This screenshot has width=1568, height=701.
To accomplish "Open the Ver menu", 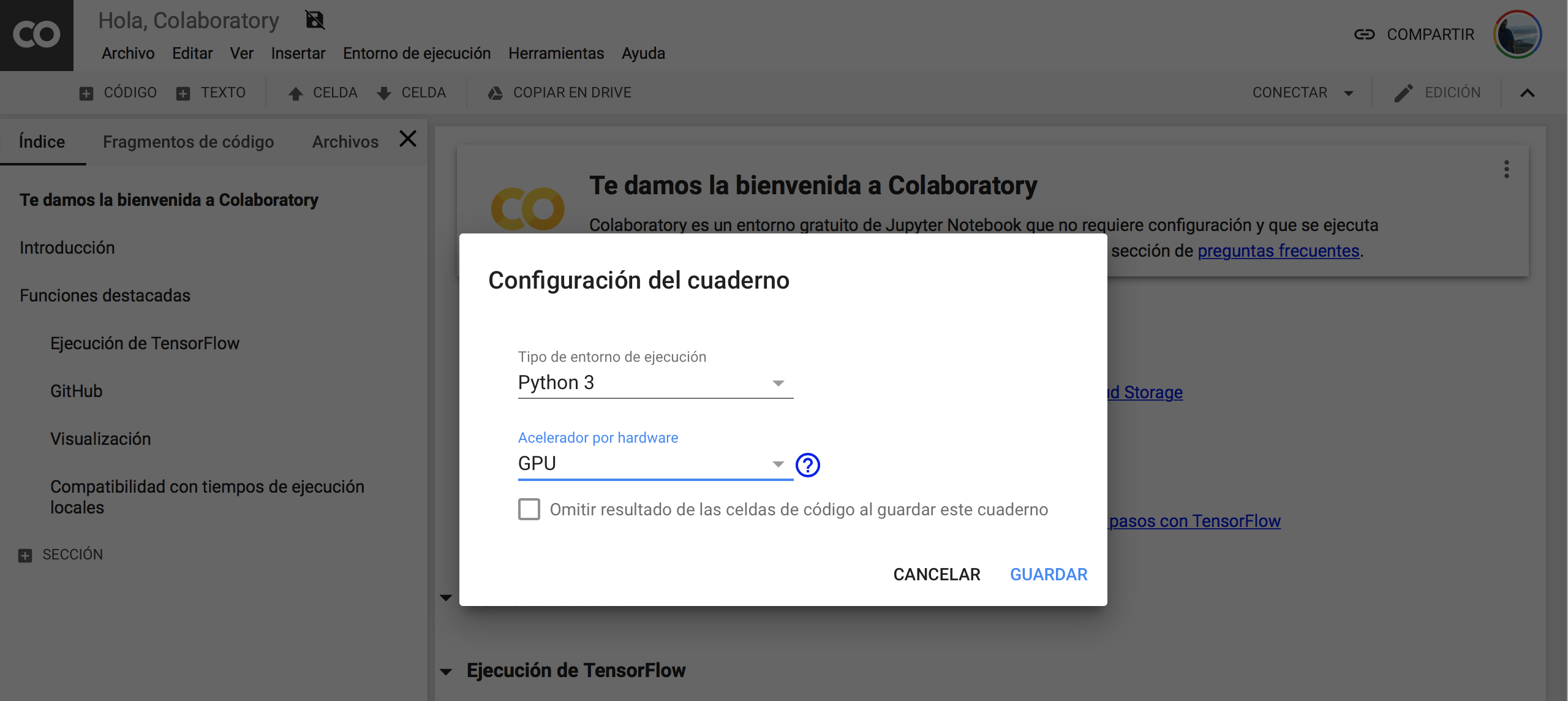I will click(x=241, y=53).
